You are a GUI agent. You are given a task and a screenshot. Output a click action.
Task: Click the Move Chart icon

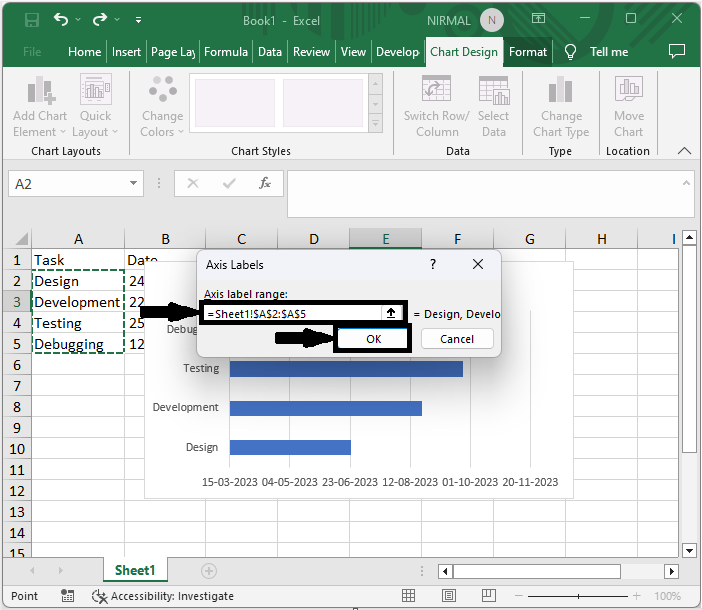coord(629,92)
